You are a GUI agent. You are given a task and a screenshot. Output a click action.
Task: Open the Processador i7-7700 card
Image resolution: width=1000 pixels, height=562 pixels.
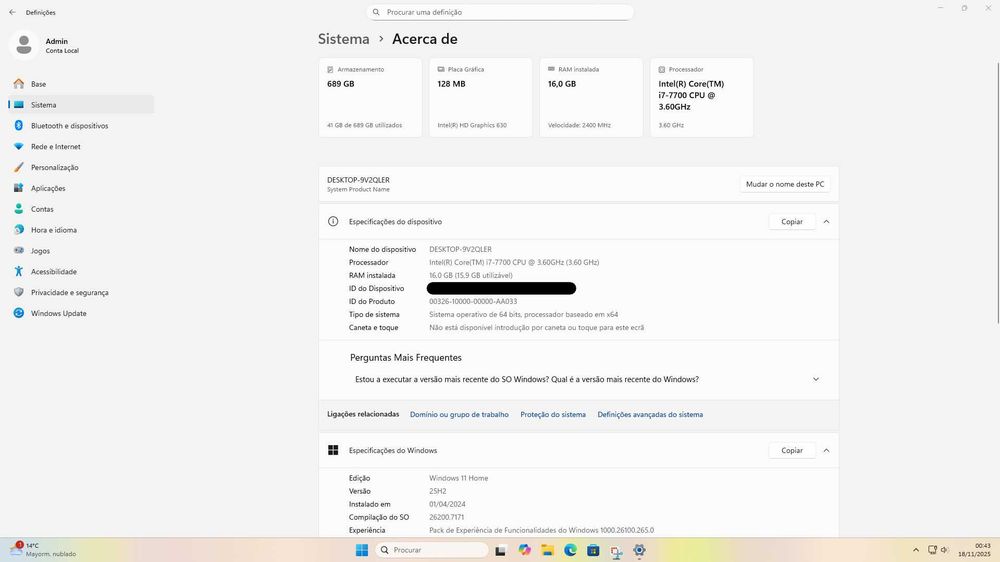[x=702, y=98]
